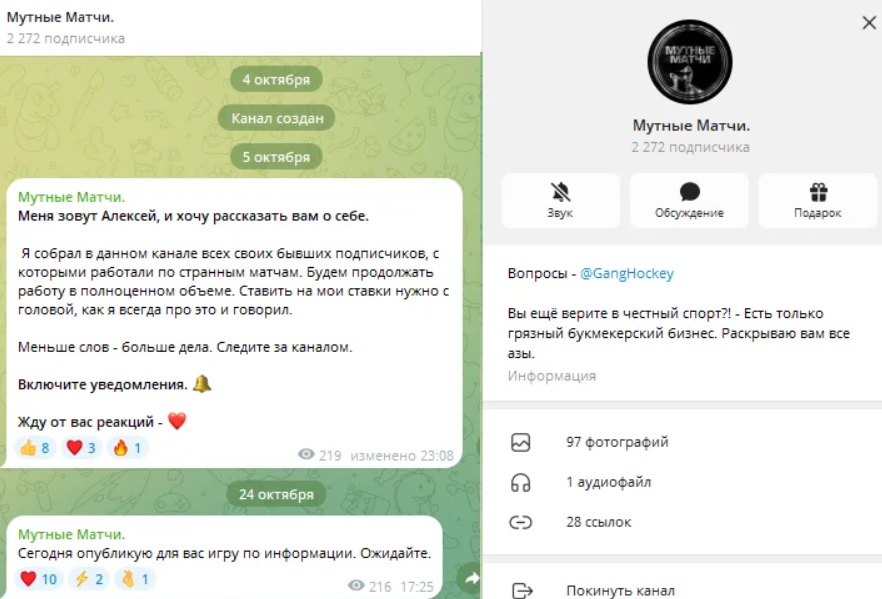882x599 pixels.
Task: Open the @GangHockey link
Action: click(627, 273)
